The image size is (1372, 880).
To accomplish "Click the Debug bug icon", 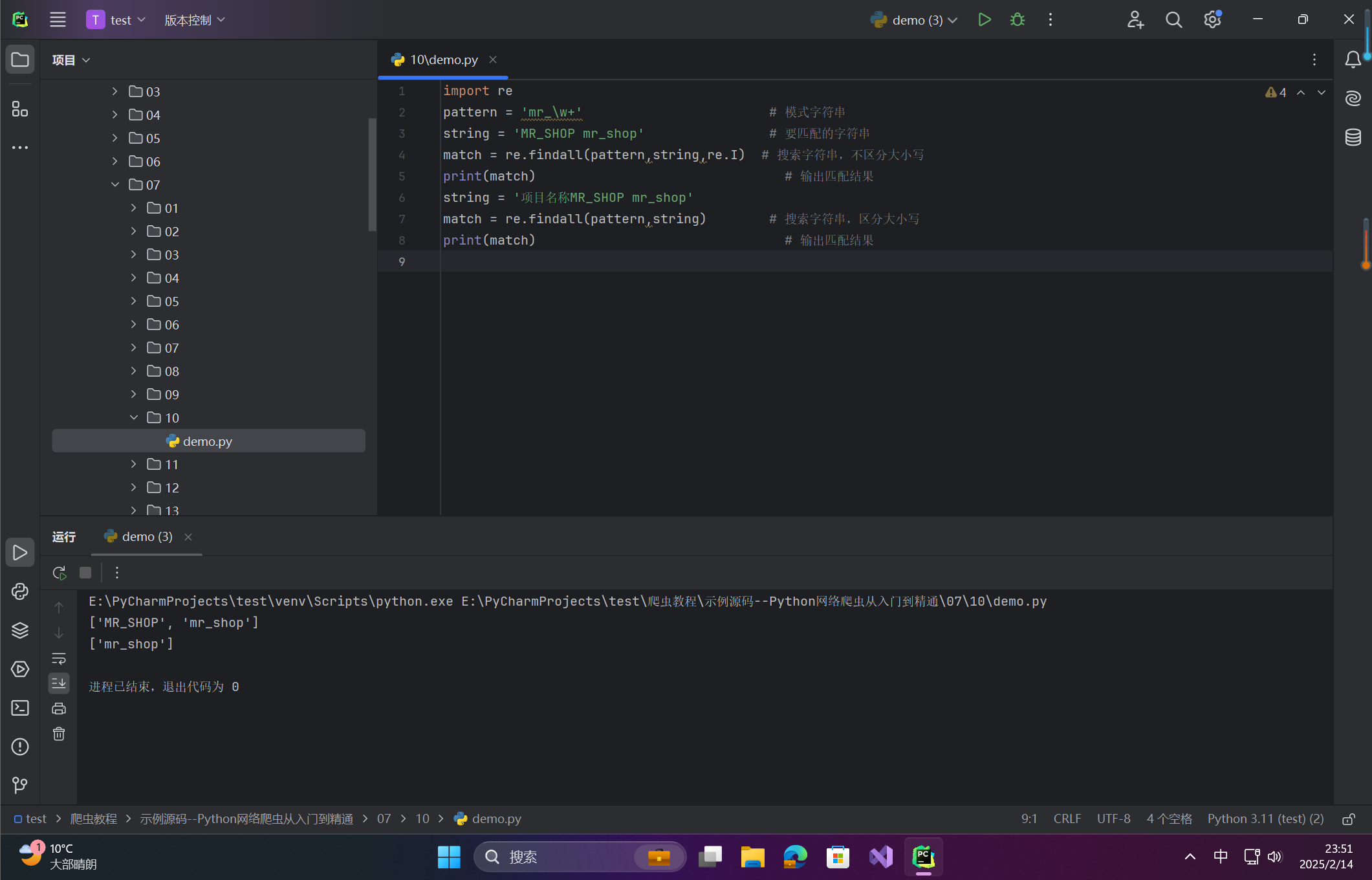I will click(x=1018, y=20).
